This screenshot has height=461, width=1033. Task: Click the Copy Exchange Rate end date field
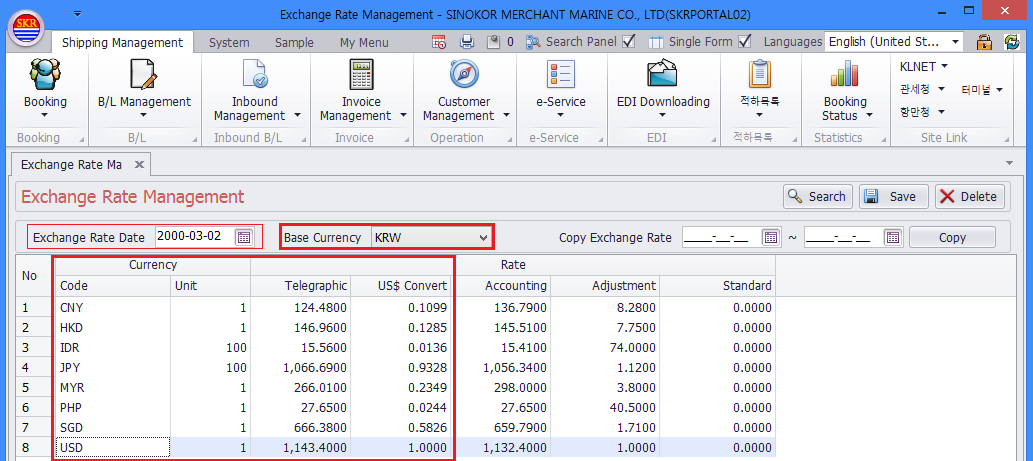click(845, 238)
